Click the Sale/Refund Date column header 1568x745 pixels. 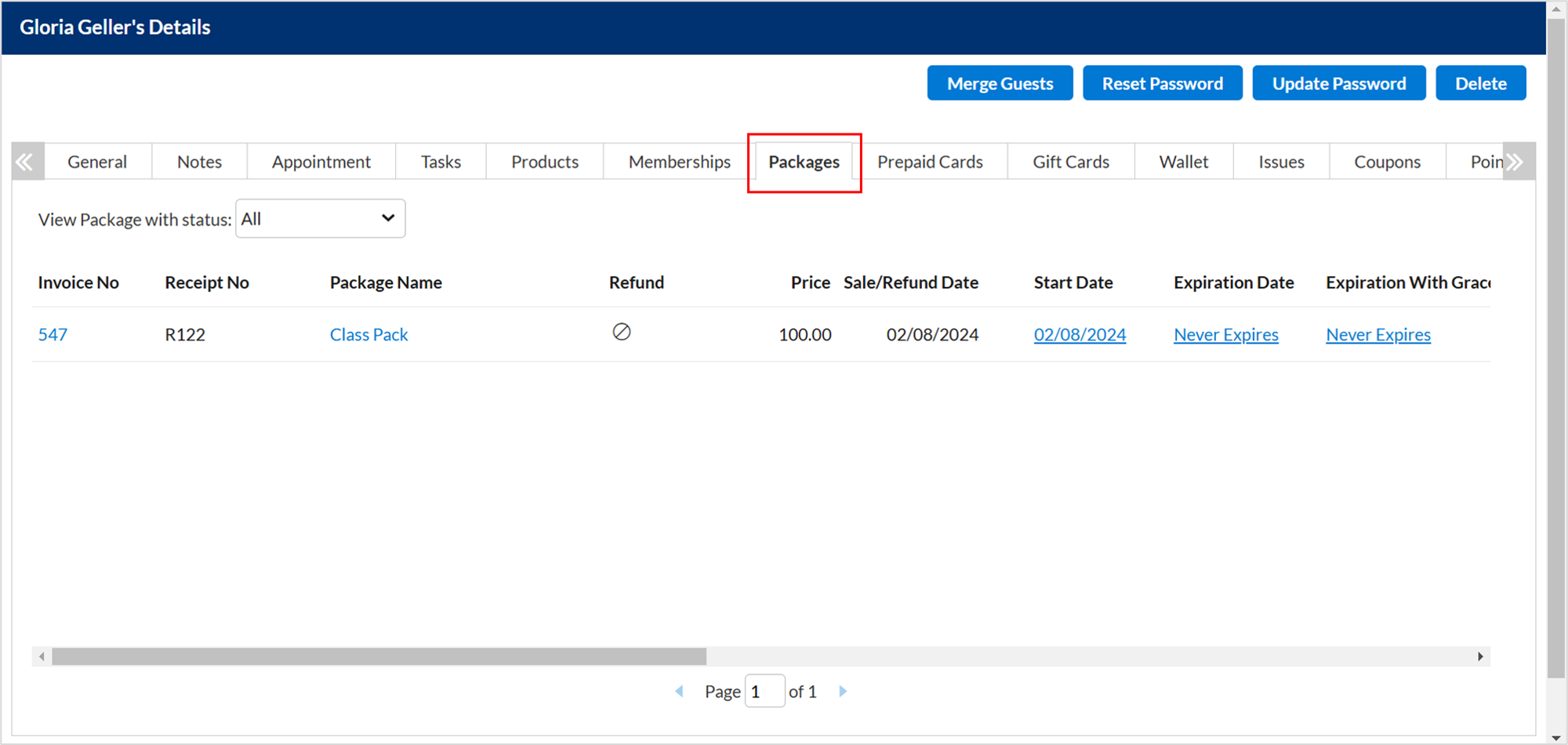[x=911, y=282]
